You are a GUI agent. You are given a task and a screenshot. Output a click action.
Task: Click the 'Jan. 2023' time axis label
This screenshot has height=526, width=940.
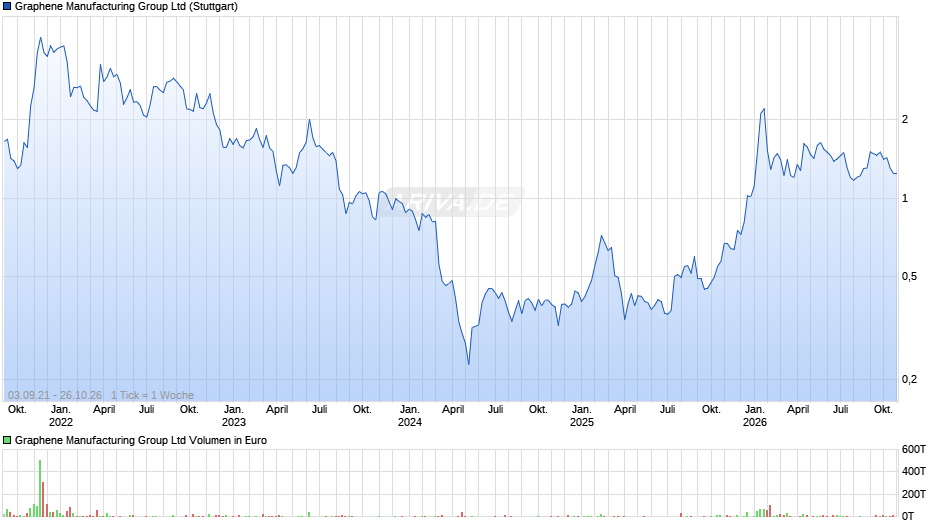tap(233, 416)
